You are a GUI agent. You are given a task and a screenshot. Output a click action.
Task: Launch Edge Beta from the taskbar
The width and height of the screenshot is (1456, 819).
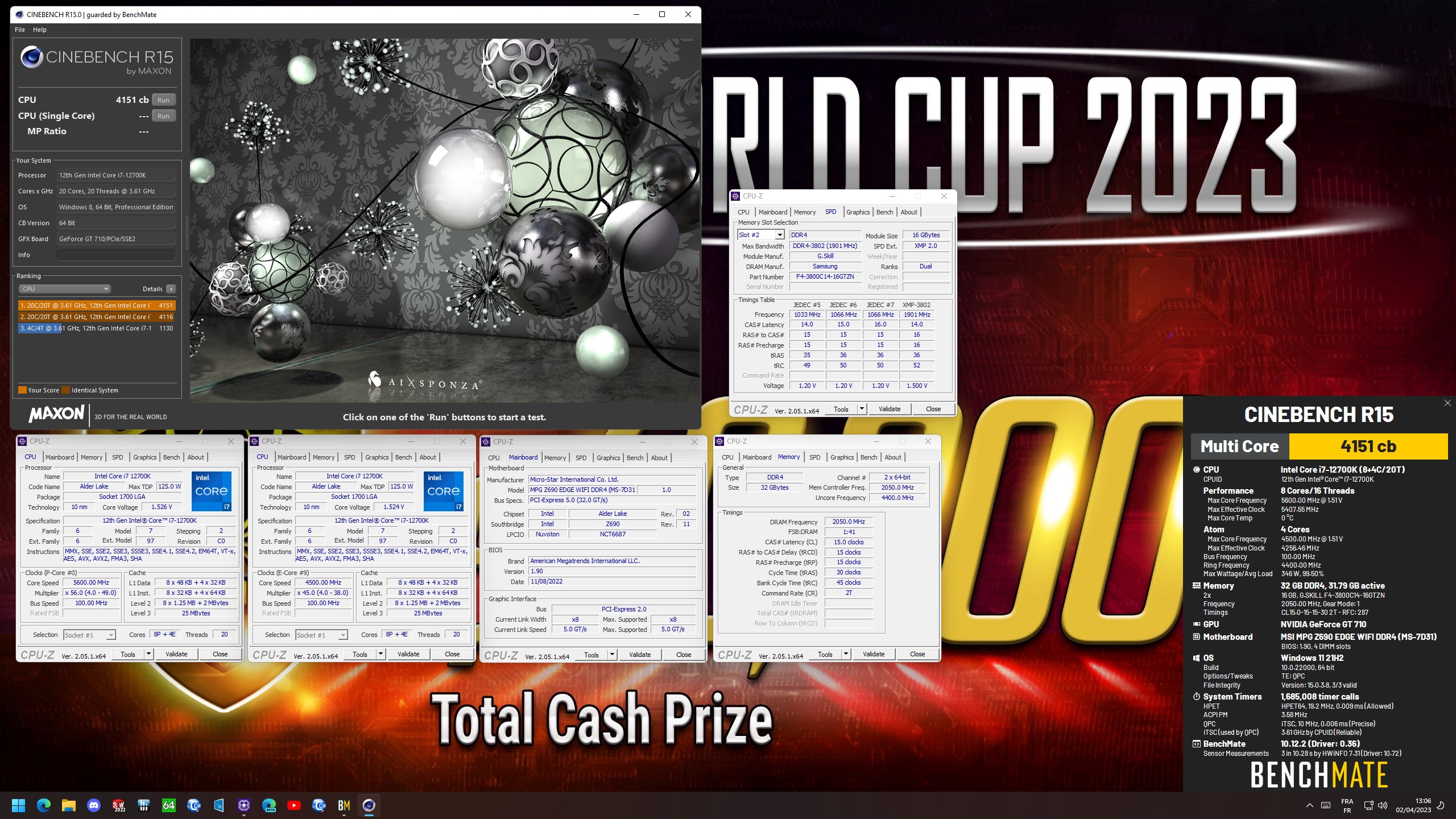[x=269, y=805]
